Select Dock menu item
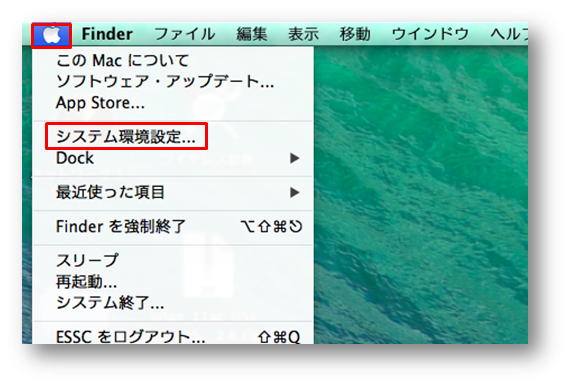The height and width of the screenshot is (386, 570). pos(173,158)
